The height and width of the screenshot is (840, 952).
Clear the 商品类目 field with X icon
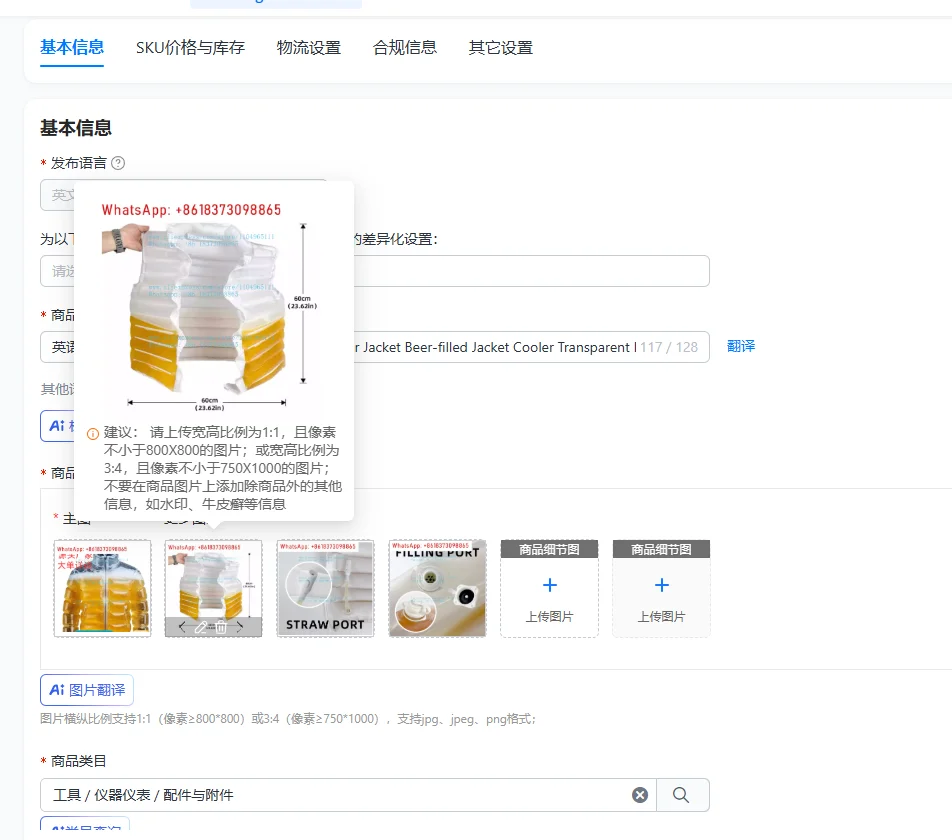[640, 795]
